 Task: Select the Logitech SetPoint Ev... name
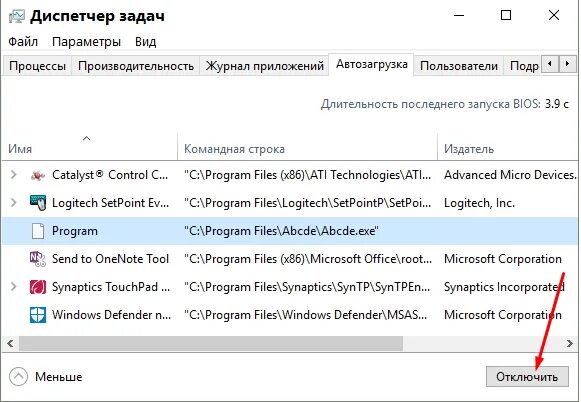click(x=110, y=203)
